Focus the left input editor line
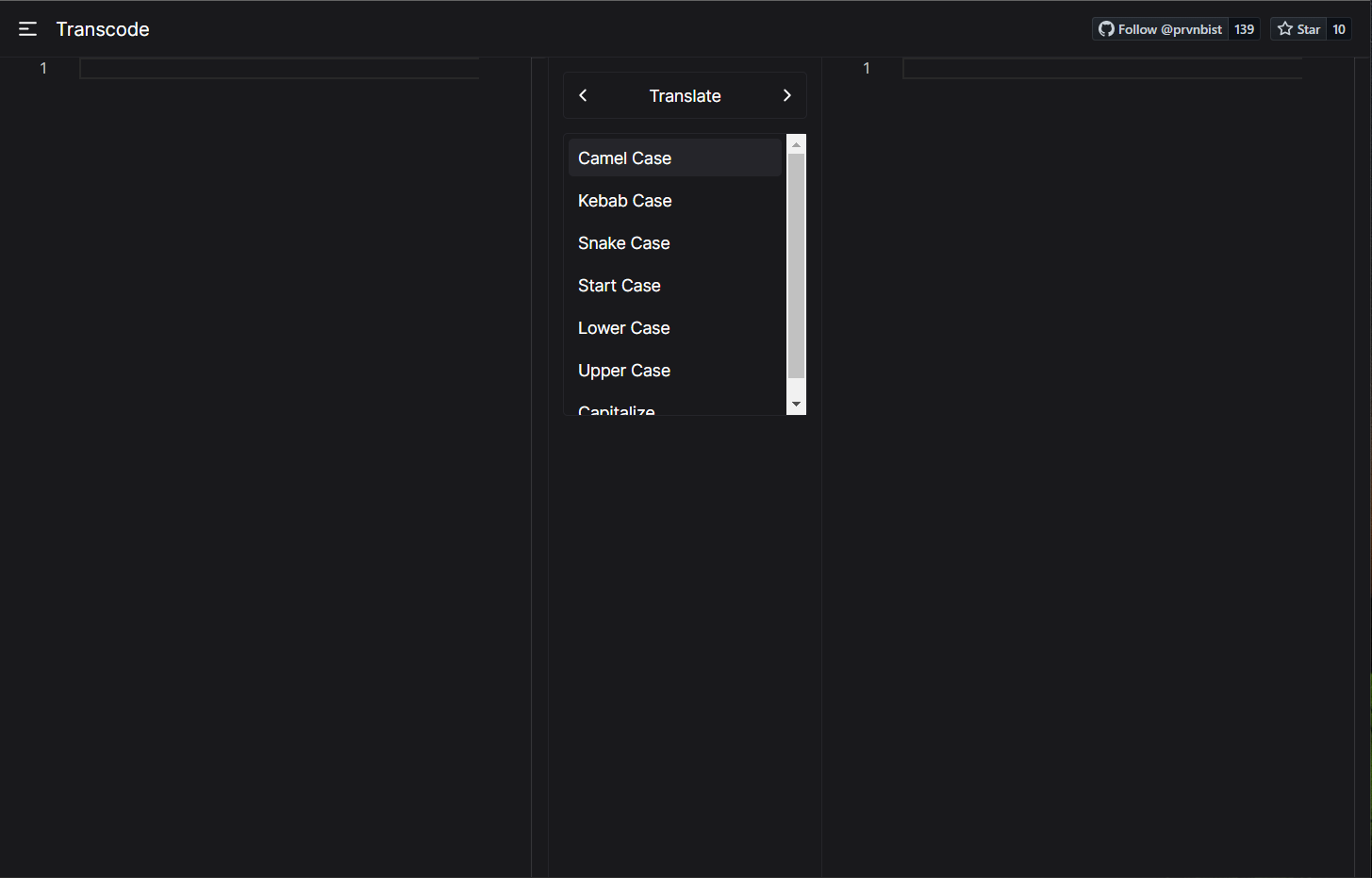This screenshot has height=878, width=1372. (x=279, y=68)
